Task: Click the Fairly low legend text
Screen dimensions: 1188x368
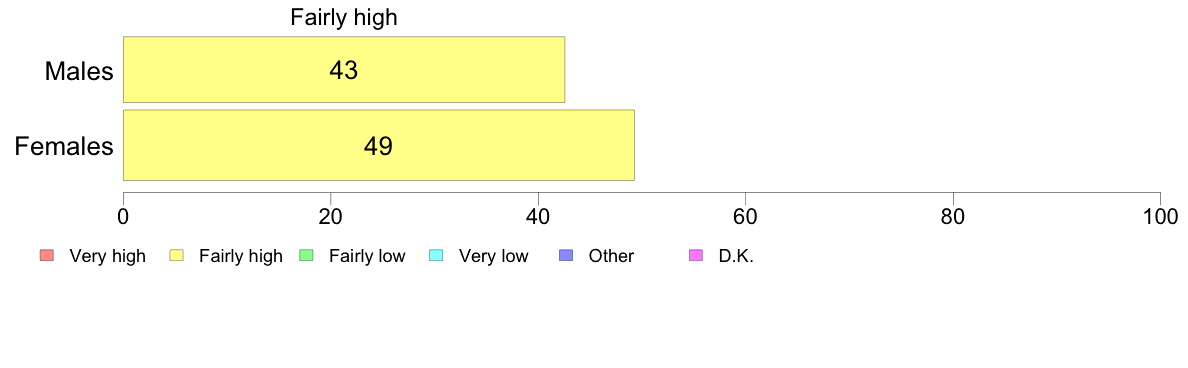Action: click(x=367, y=257)
